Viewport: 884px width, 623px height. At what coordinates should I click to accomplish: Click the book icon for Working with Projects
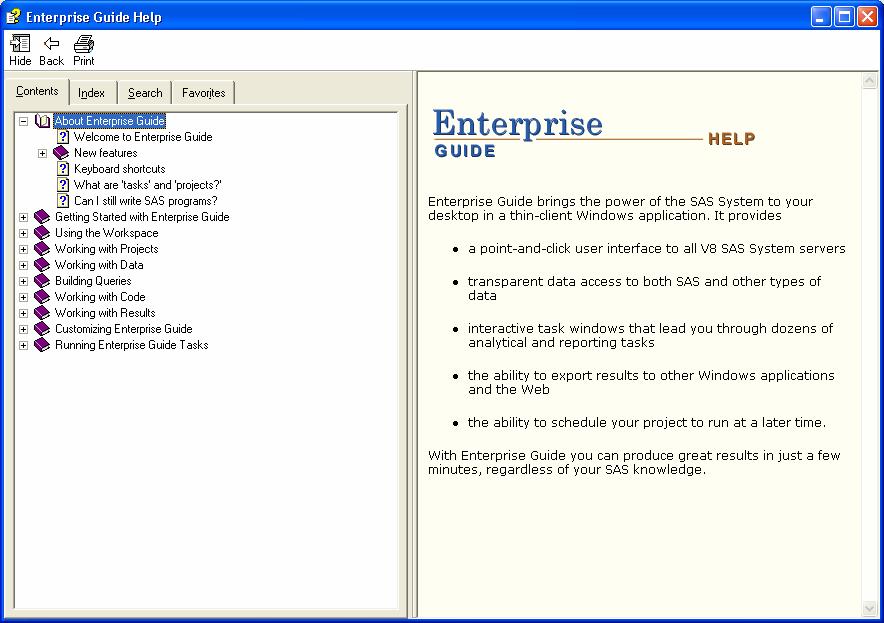(x=42, y=249)
